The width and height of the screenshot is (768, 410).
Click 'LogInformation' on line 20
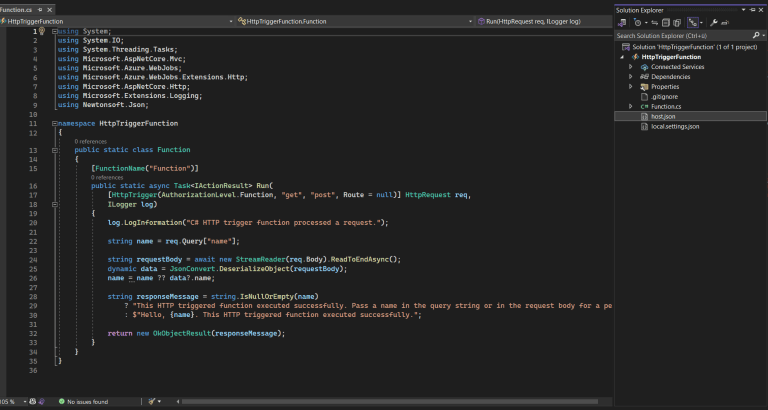[x=153, y=223]
